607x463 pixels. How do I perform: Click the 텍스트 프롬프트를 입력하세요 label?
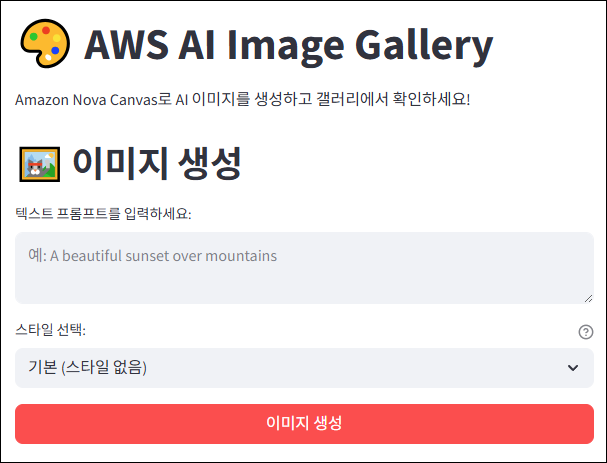coord(103,213)
